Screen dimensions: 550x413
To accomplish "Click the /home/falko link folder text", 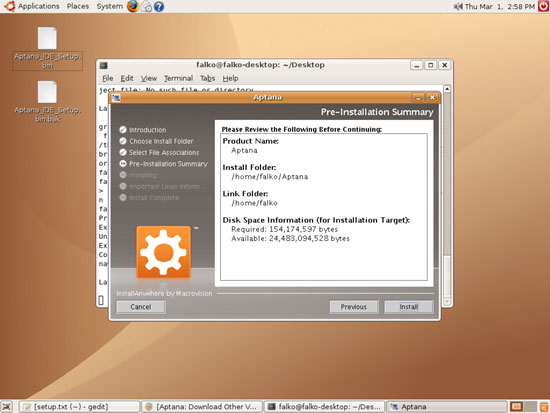I will 254,203.
